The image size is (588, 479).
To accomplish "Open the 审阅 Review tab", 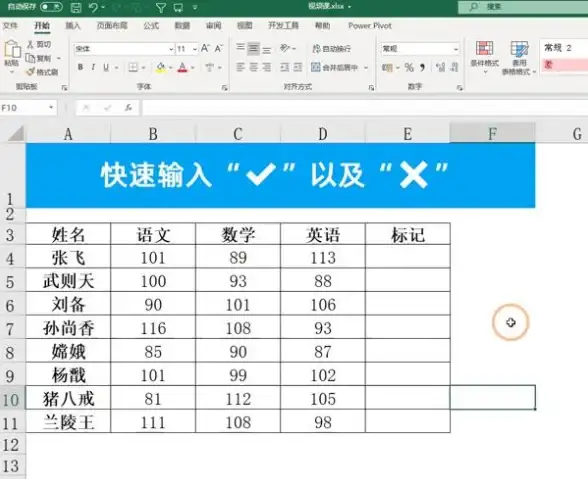I will pos(213,26).
